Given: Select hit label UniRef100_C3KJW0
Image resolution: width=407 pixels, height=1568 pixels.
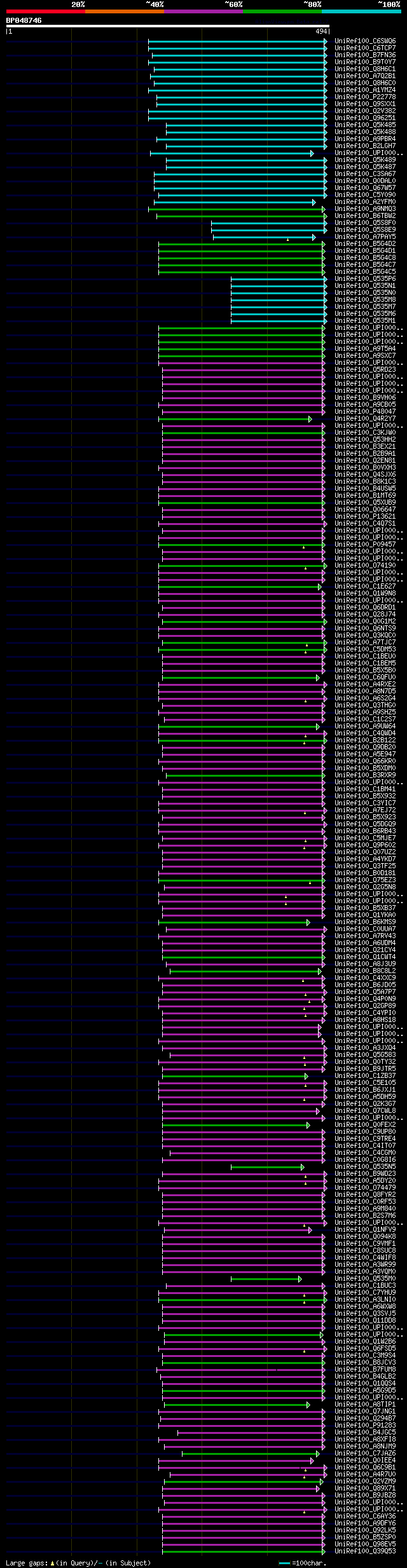Looking at the screenshot, I should click(x=365, y=433).
